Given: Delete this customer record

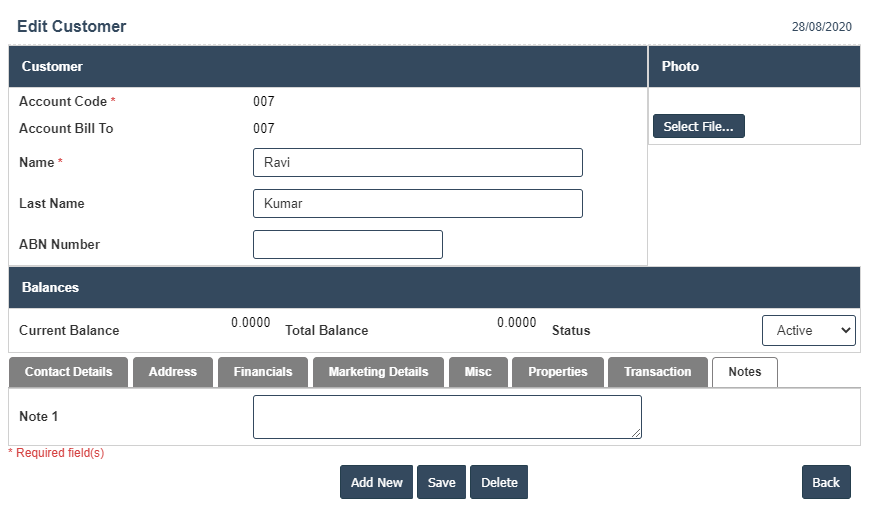Looking at the screenshot, I should coord(499,482).
